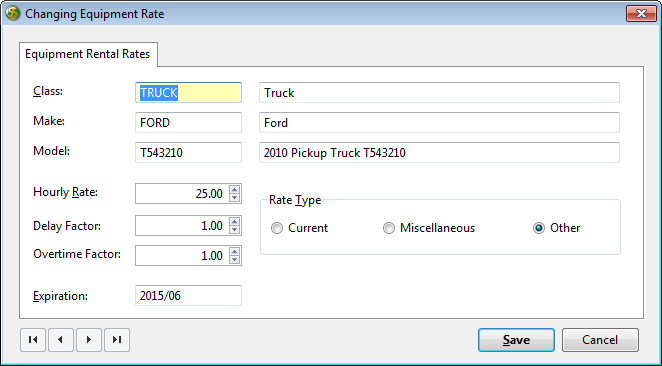Cancel the equipment rate changes
Image resolution: width=662 pixels, height=366 pixels.
click(600, 340)
